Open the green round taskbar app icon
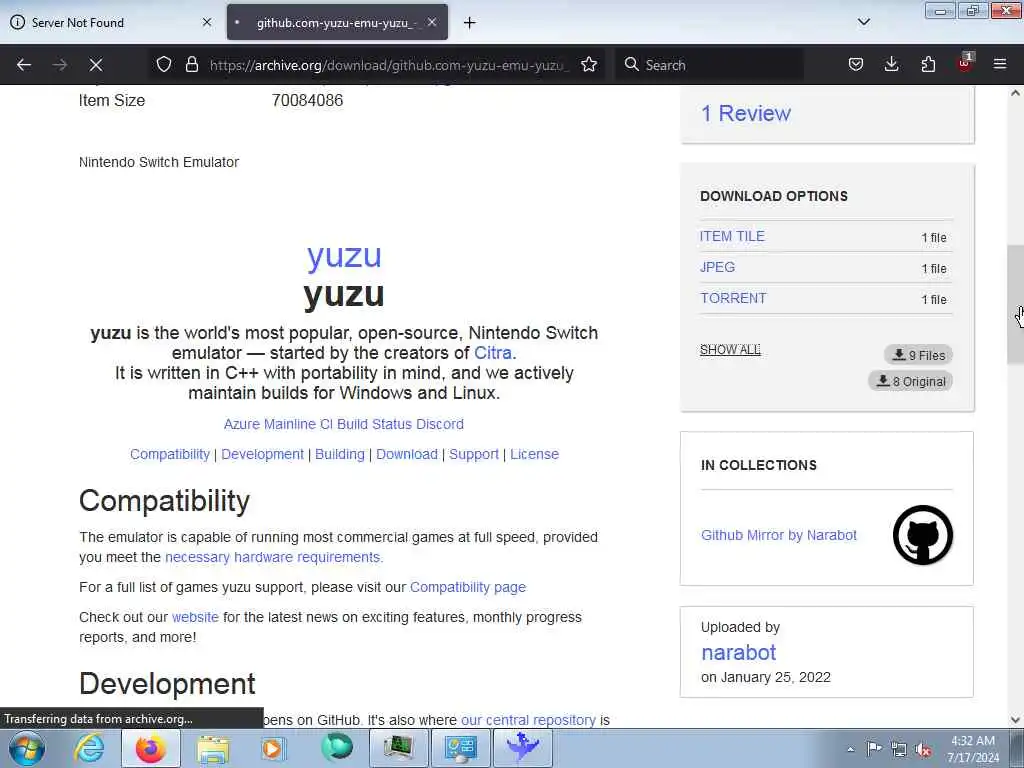 tap(336, 748)
